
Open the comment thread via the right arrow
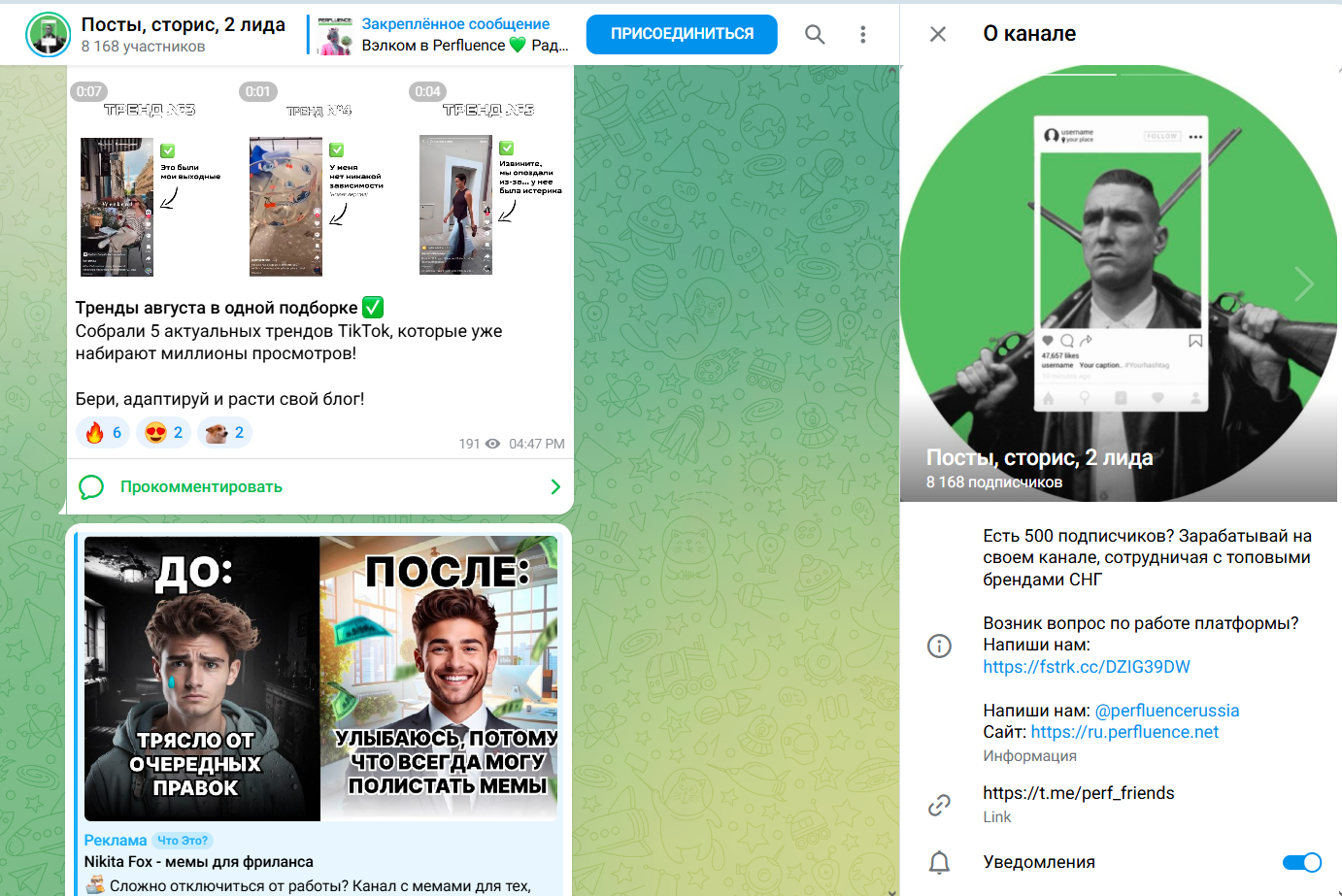click(x=554, y=486)
